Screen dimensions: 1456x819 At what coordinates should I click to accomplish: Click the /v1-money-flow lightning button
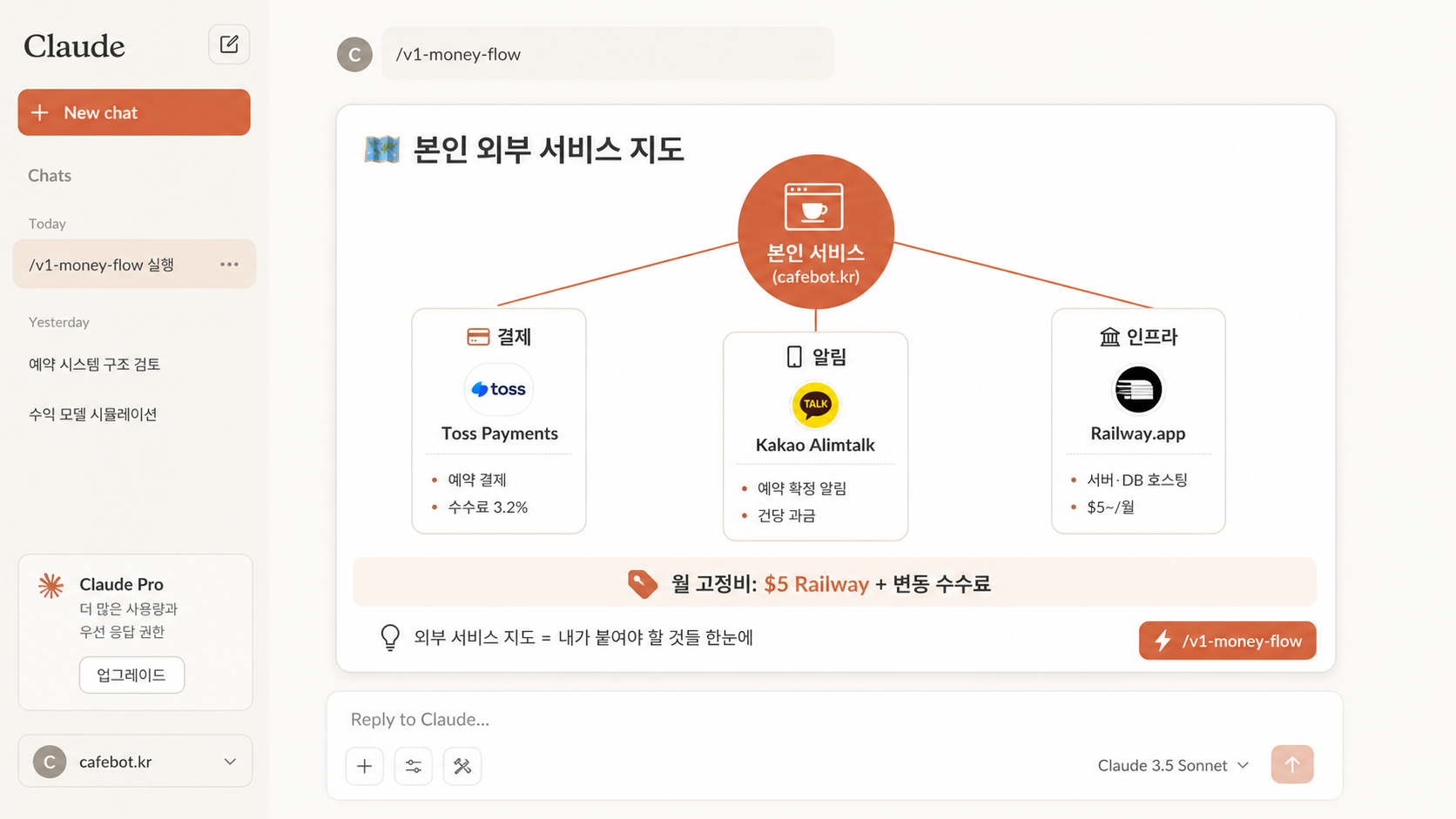[x=1227, y=641]
